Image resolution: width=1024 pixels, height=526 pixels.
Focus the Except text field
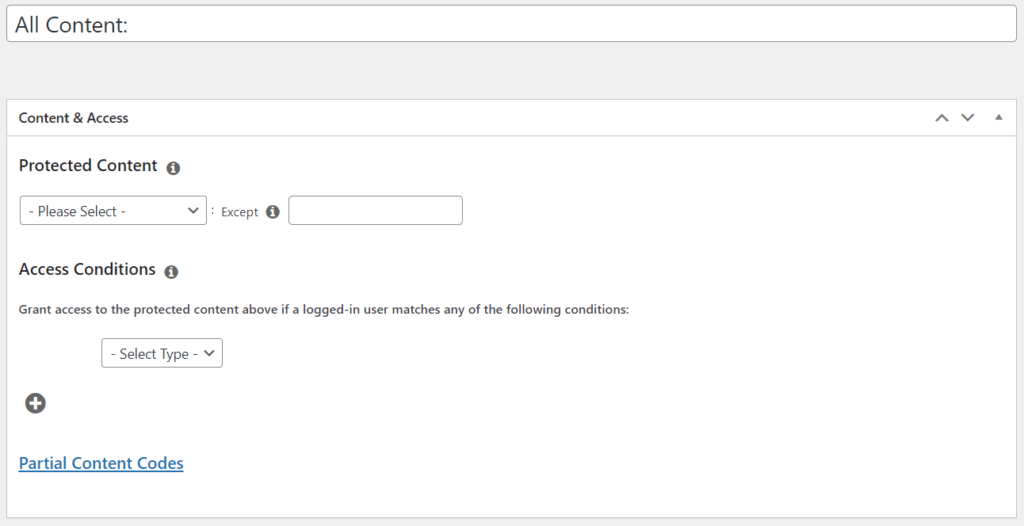pos(376,210)
